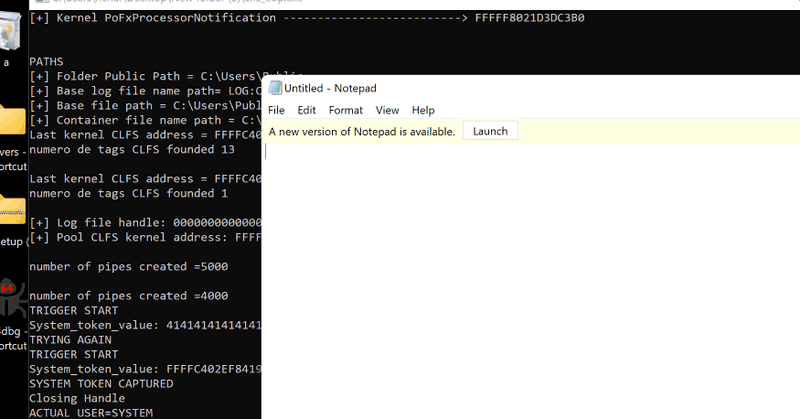This screenshot has width=800, height=419.
Task: Click 'Kernel PoFxProcessorNotification' text in console
Action: point(166,18)
